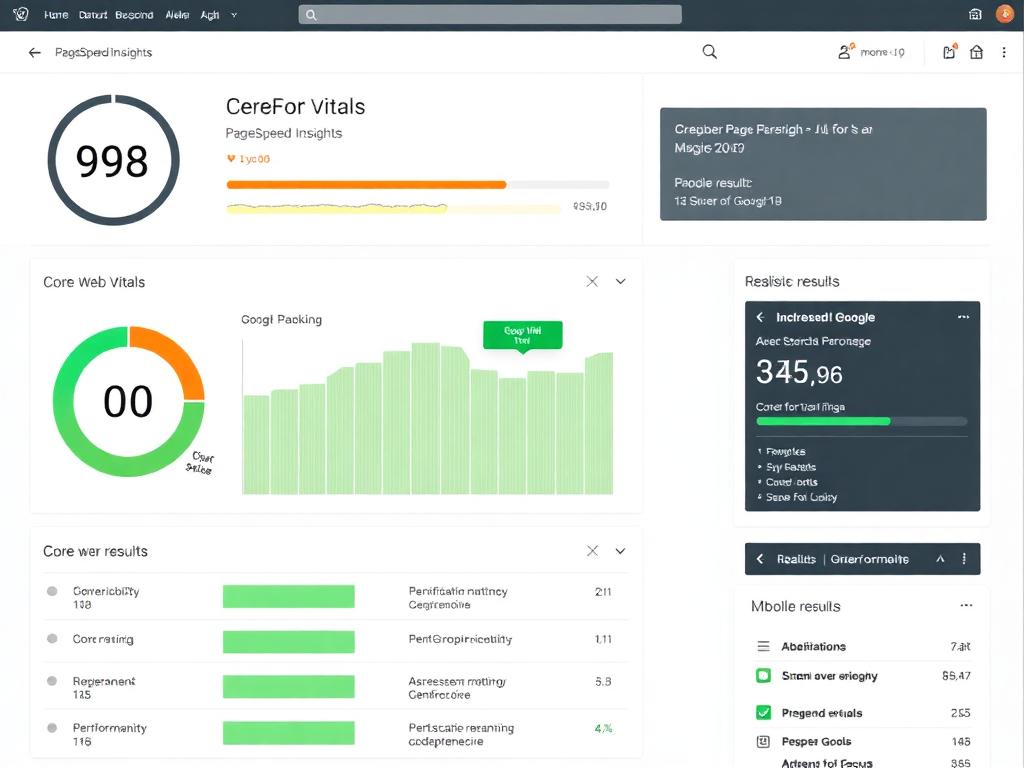Click the yellow progress bar
This screenshot has width=1024, height=768.
[336, 208]
